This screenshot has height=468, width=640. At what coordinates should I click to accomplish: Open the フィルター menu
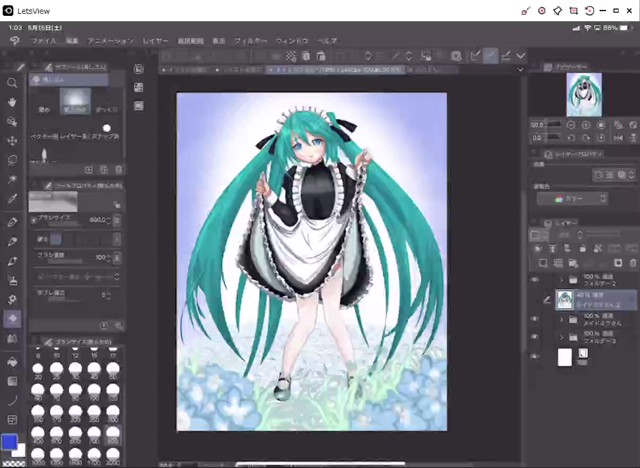pos(250,41)
